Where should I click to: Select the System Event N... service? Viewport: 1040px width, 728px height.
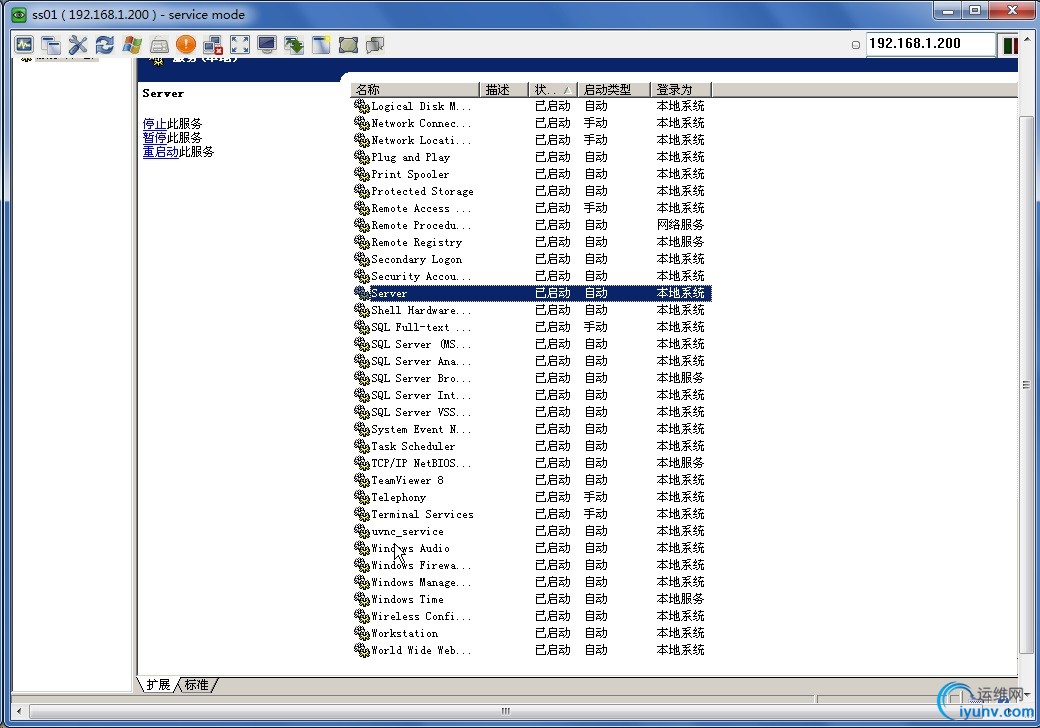click(x=531, y=430)
